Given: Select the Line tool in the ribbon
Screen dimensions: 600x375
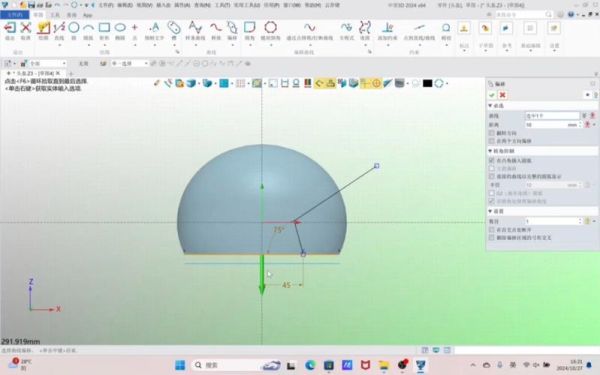Looking at the screenshot, I should click(59, 28).
